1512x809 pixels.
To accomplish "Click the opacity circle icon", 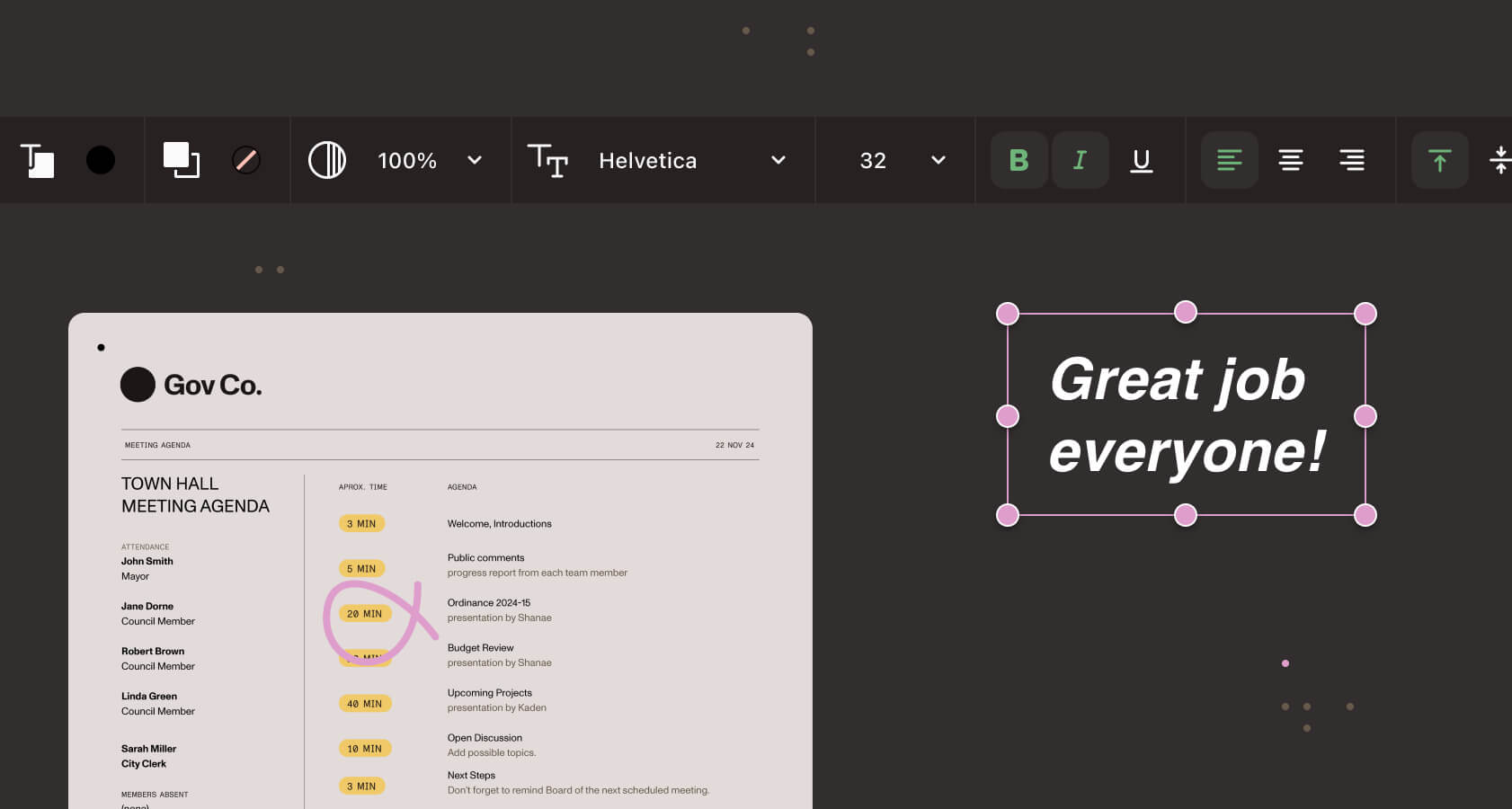I will coord(327,160).
